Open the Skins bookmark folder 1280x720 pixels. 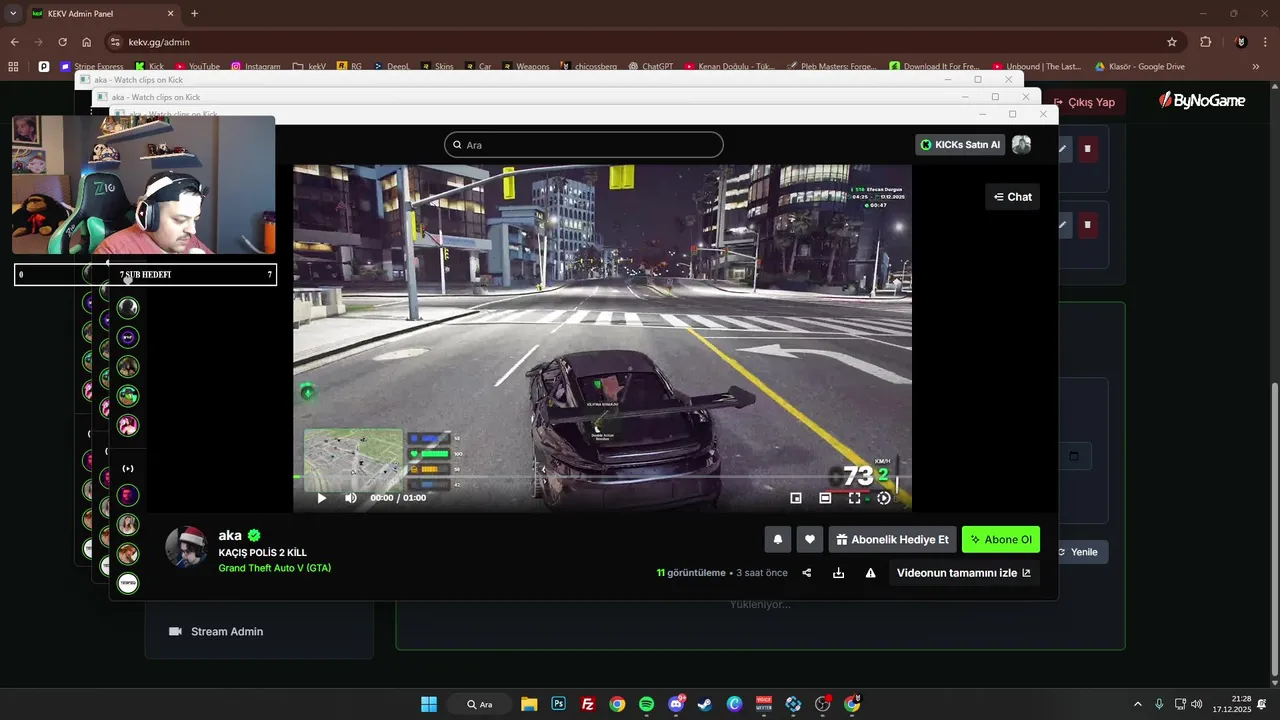coord(437,67)
